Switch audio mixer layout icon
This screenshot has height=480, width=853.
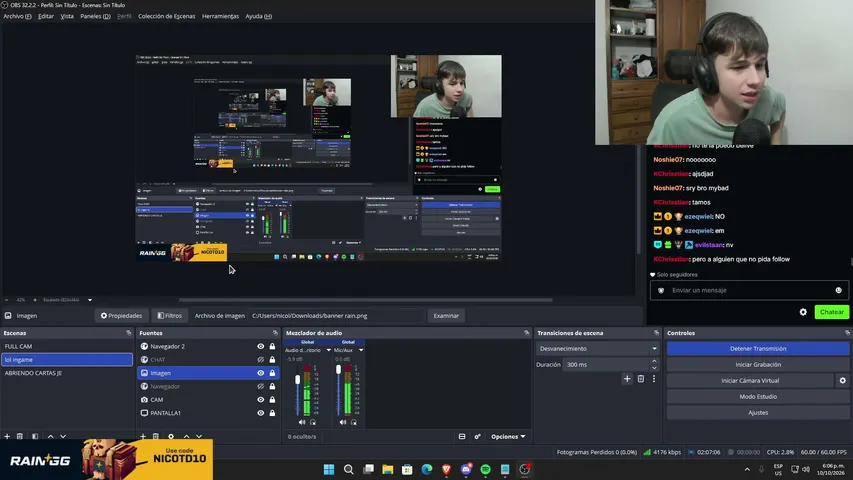click(x=462, y=436)
